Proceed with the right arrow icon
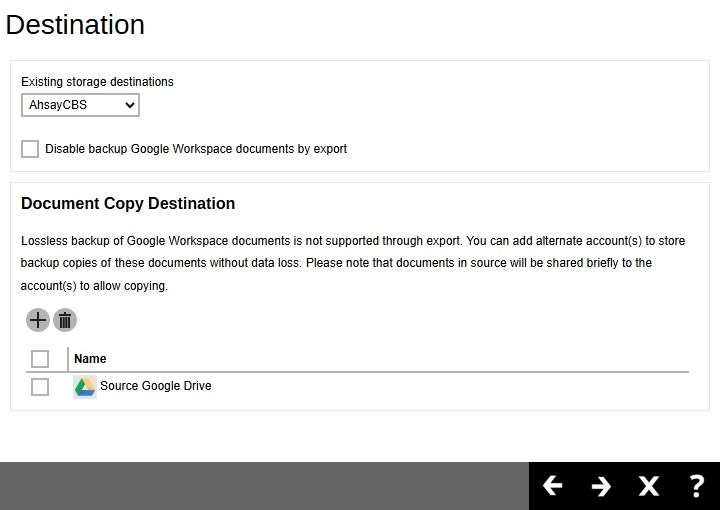The image size is (720, 510). coord(600,486)
